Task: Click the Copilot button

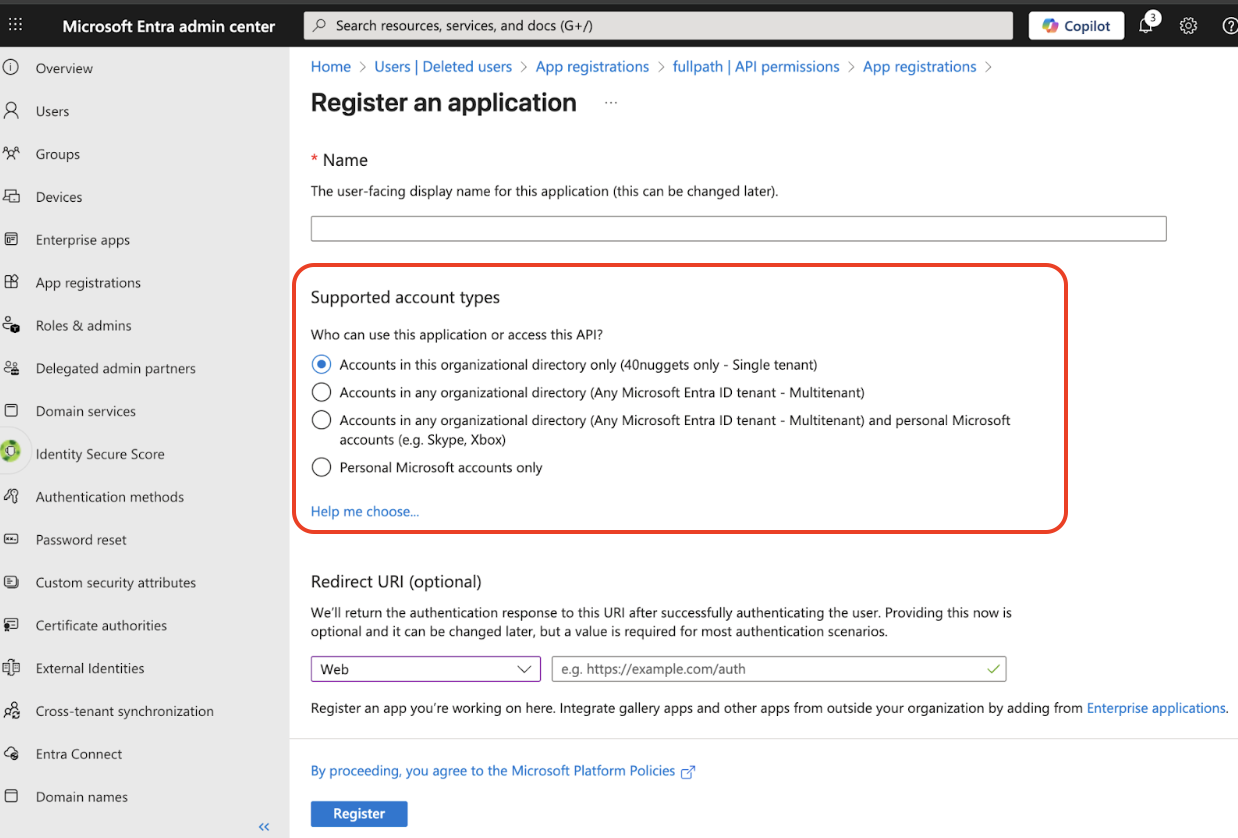Action: pyautogui.click(x=1076, y=26)
